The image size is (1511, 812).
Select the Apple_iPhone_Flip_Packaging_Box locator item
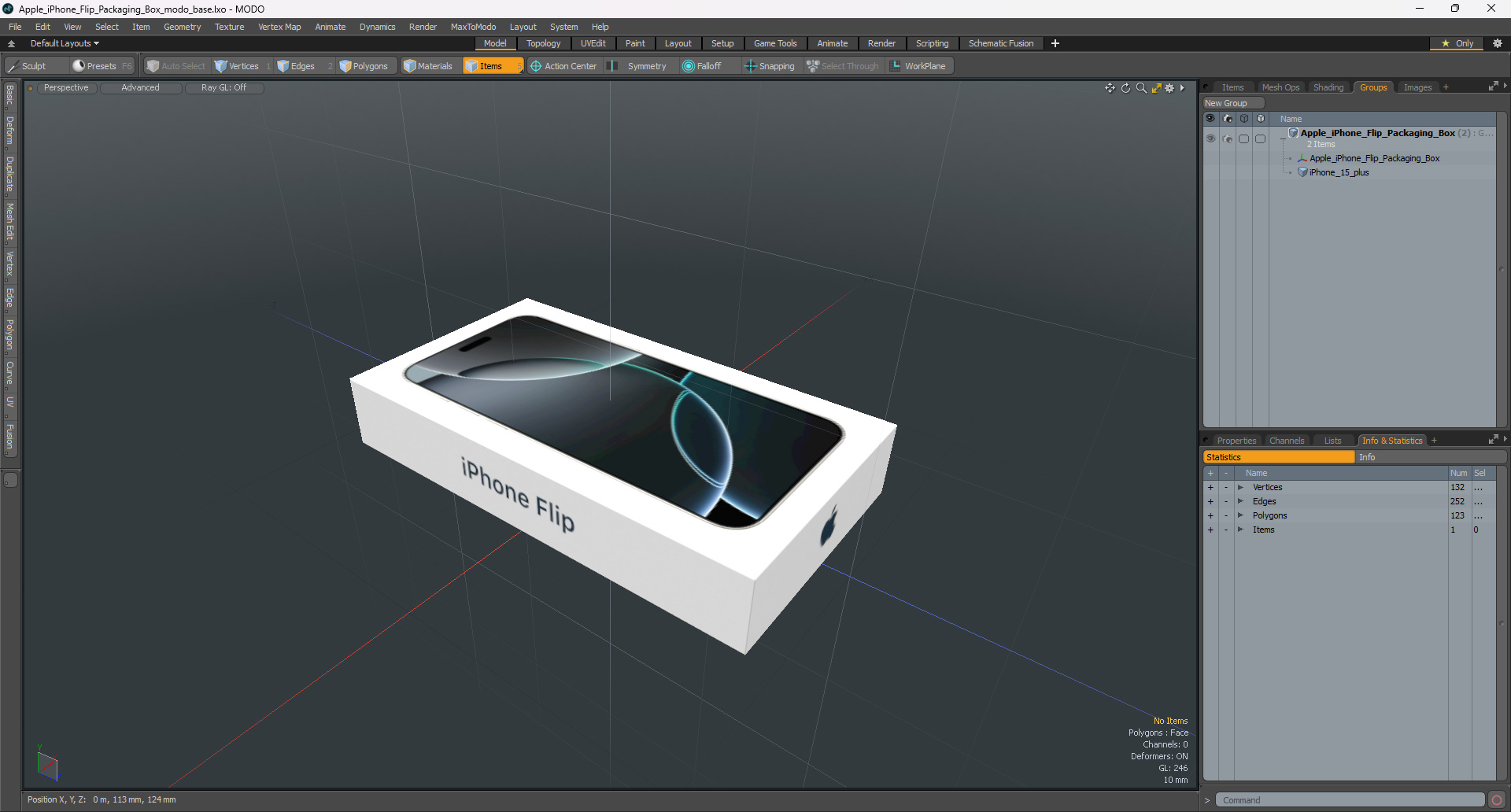[1374, 158]
